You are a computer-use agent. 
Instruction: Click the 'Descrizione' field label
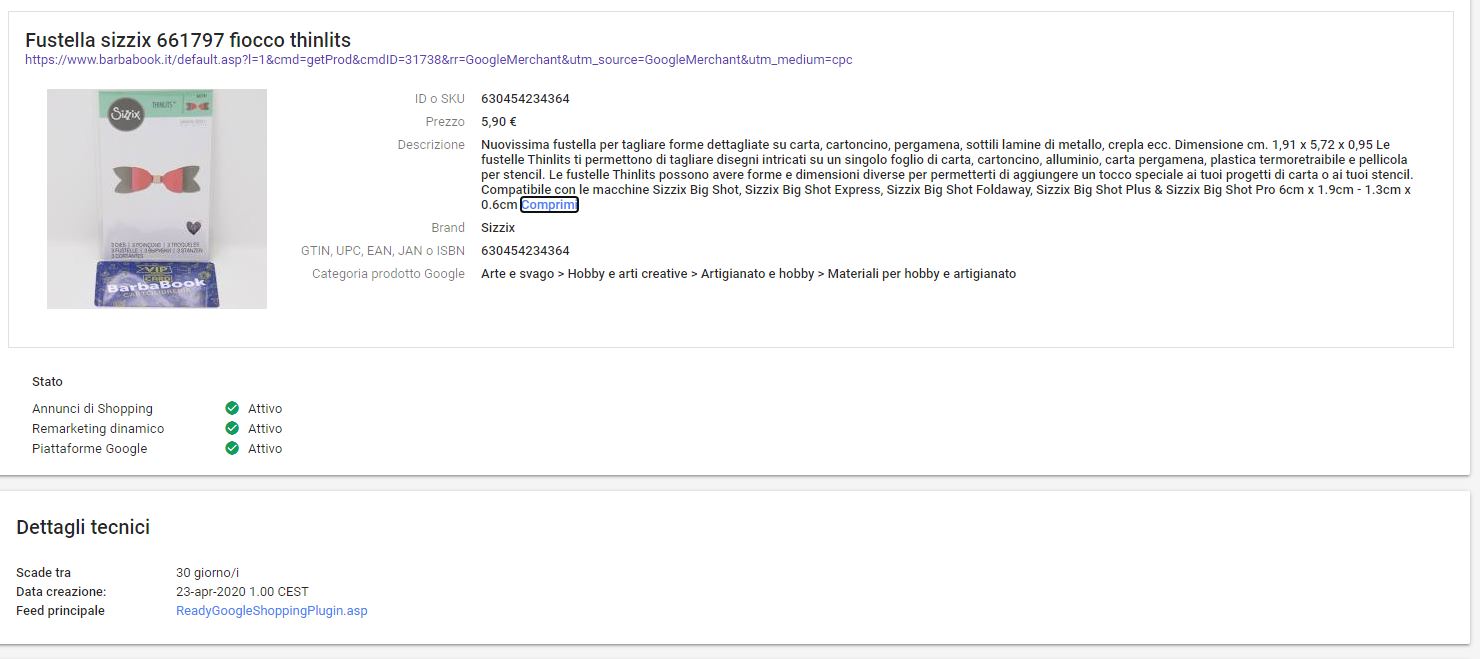coord(431,145)
